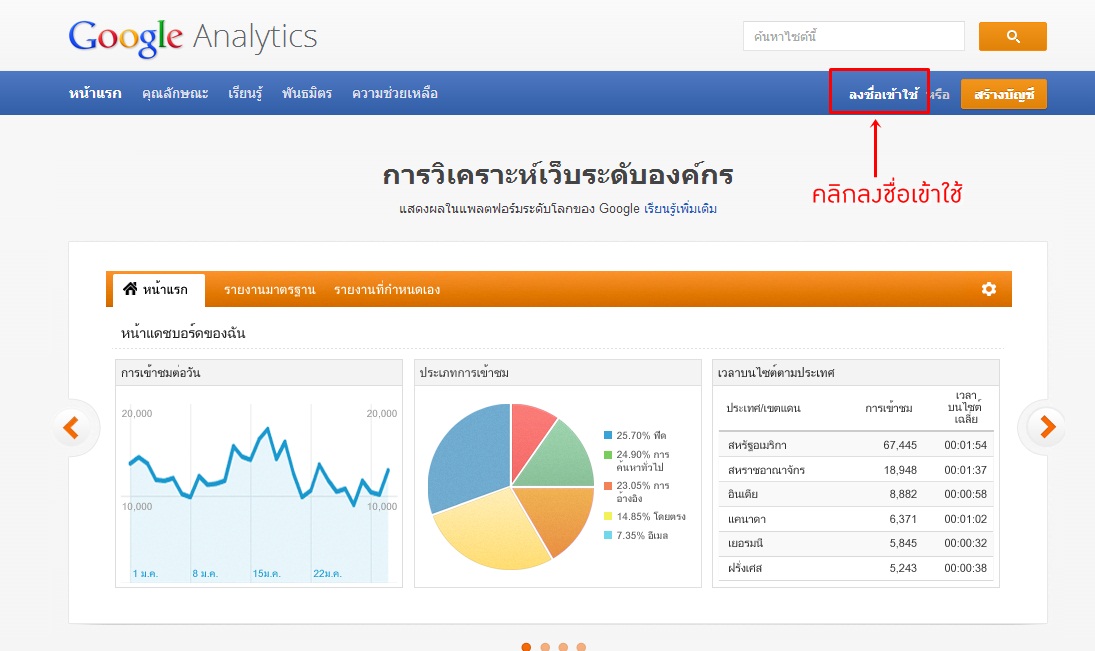Click the การเข้าชมต่อวัน widget title
Screen dimensions: 1095x651
[x=161, y=373]
